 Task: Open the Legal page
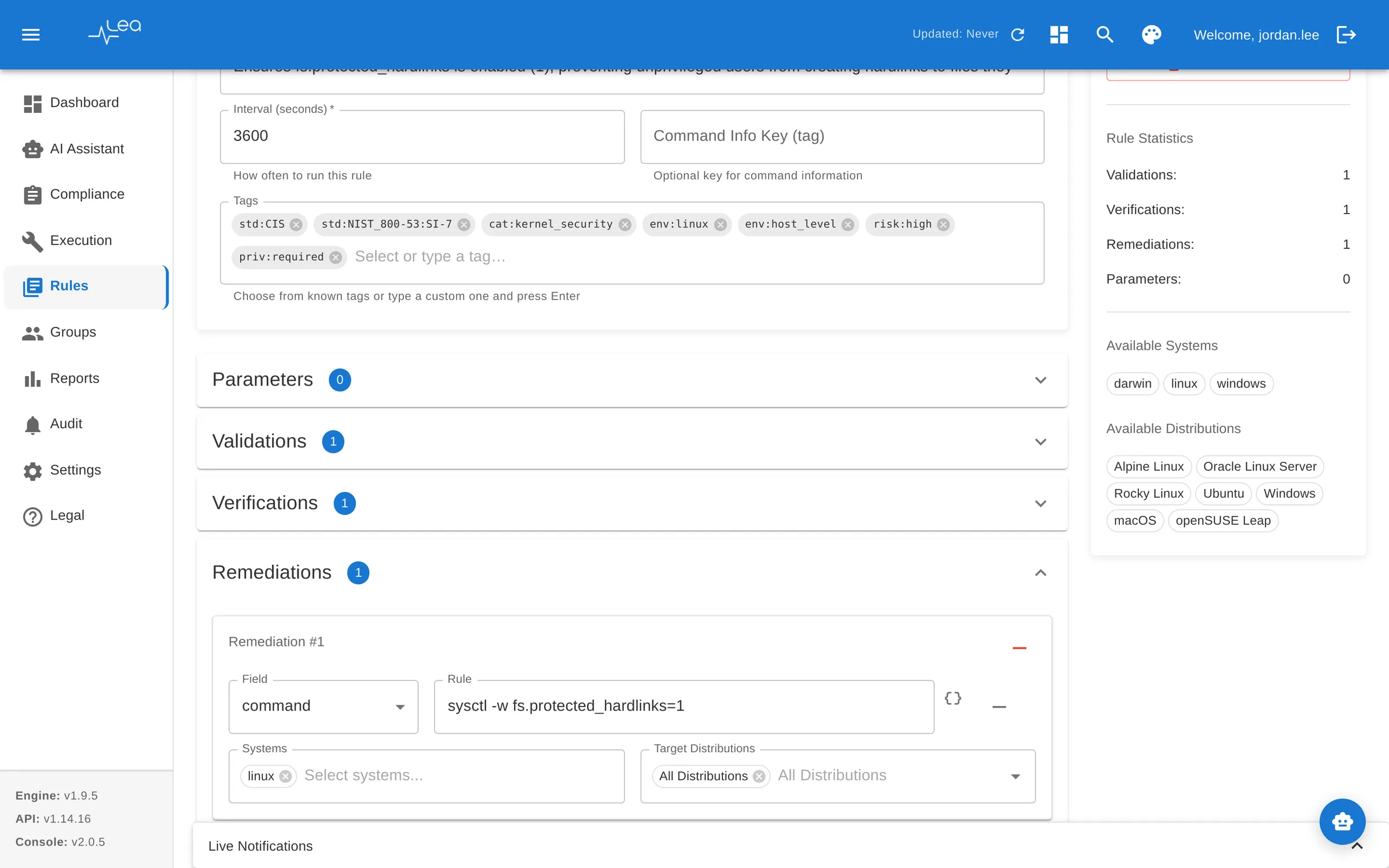86,516
